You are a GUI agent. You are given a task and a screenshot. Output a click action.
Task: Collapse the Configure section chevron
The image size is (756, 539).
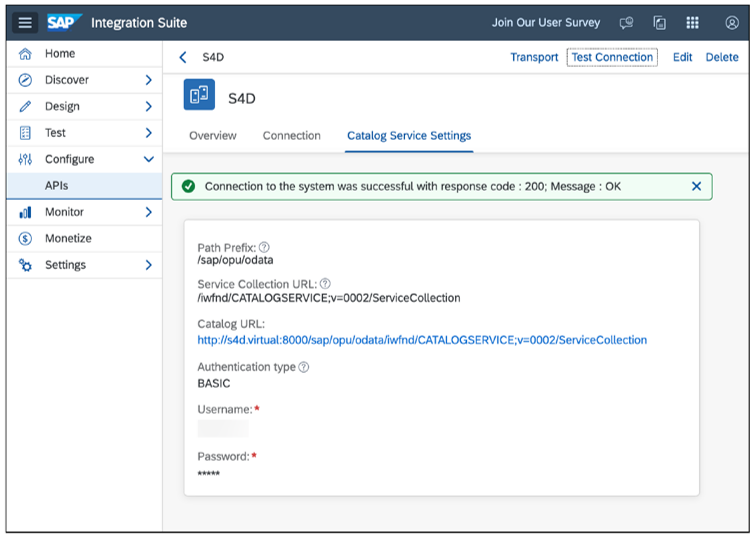point(148,159)
